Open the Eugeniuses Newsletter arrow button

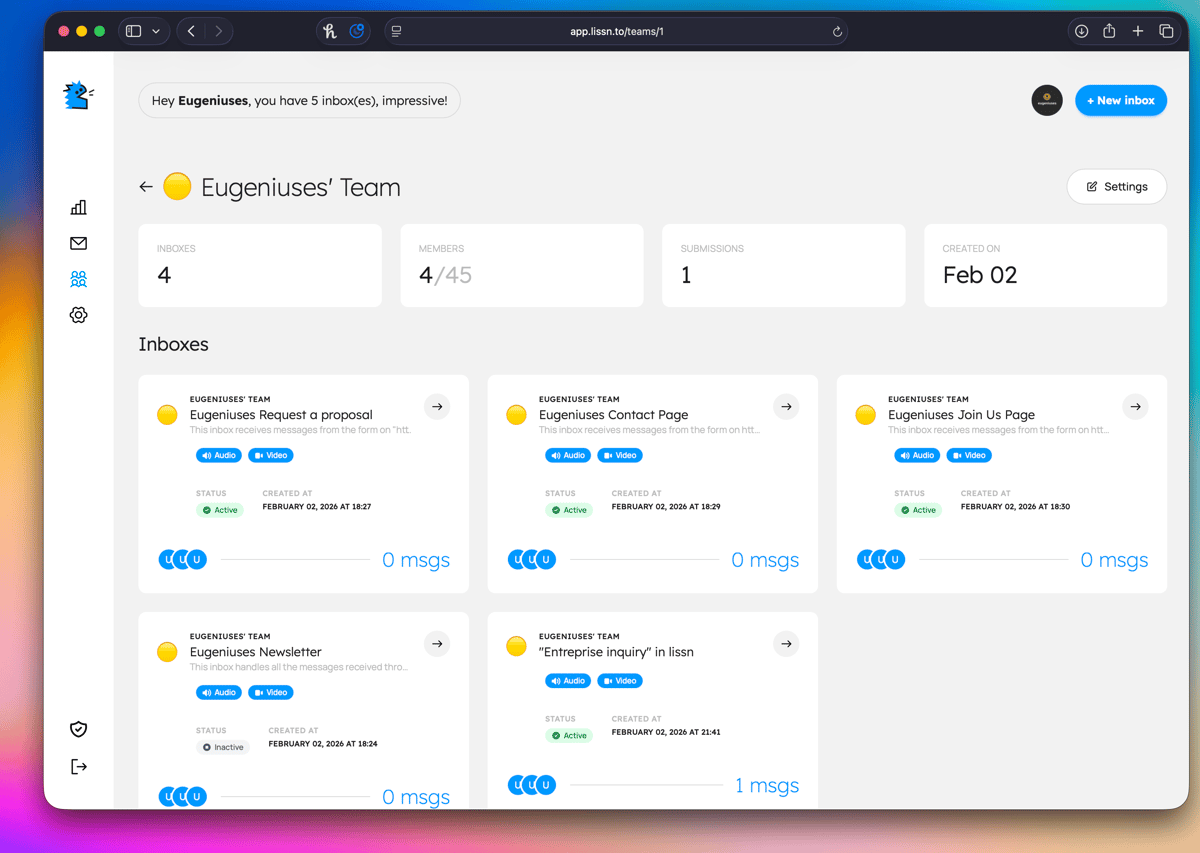[437, 644]
